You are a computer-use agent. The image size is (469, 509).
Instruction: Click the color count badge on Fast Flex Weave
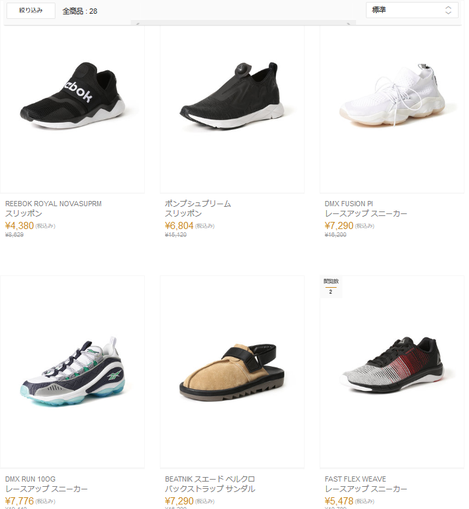pos(331,287)
